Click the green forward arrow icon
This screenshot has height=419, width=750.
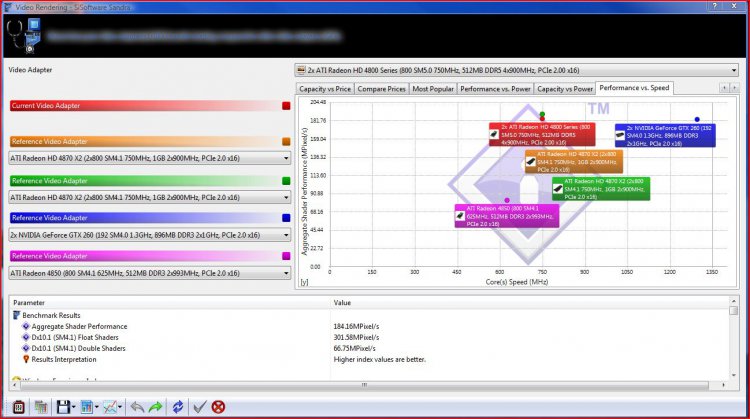(x=155, y=407)
